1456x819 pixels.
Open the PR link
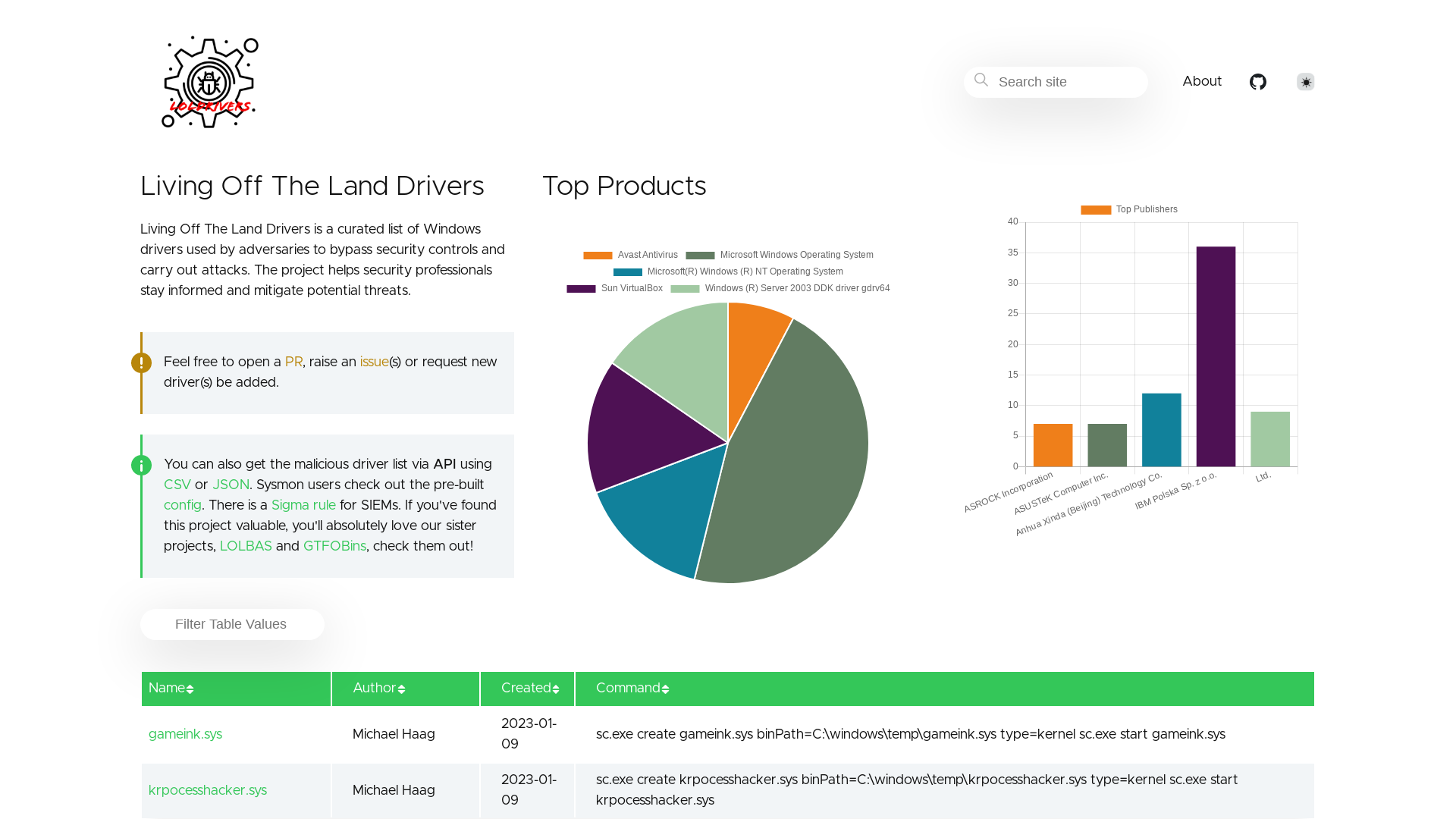[293, 362]
